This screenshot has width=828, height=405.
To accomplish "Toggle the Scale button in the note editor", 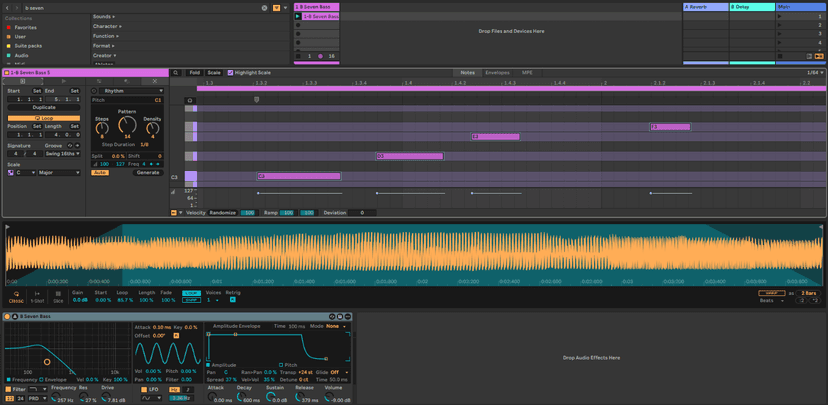I will point(214,73).
